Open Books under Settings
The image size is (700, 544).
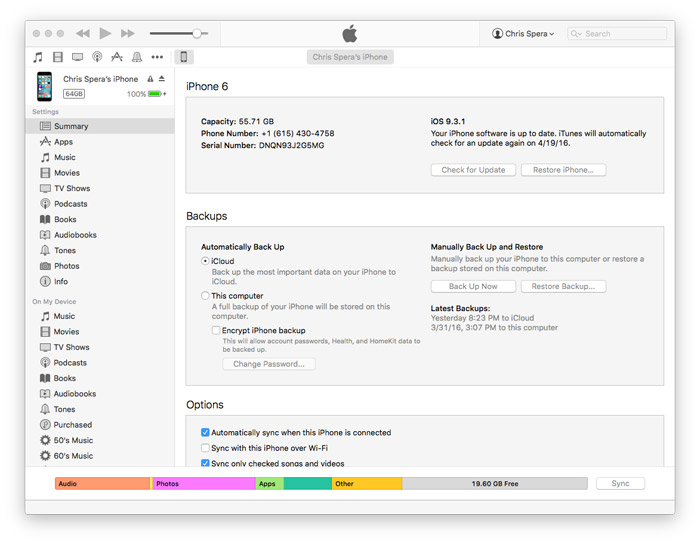pos(100,220)
